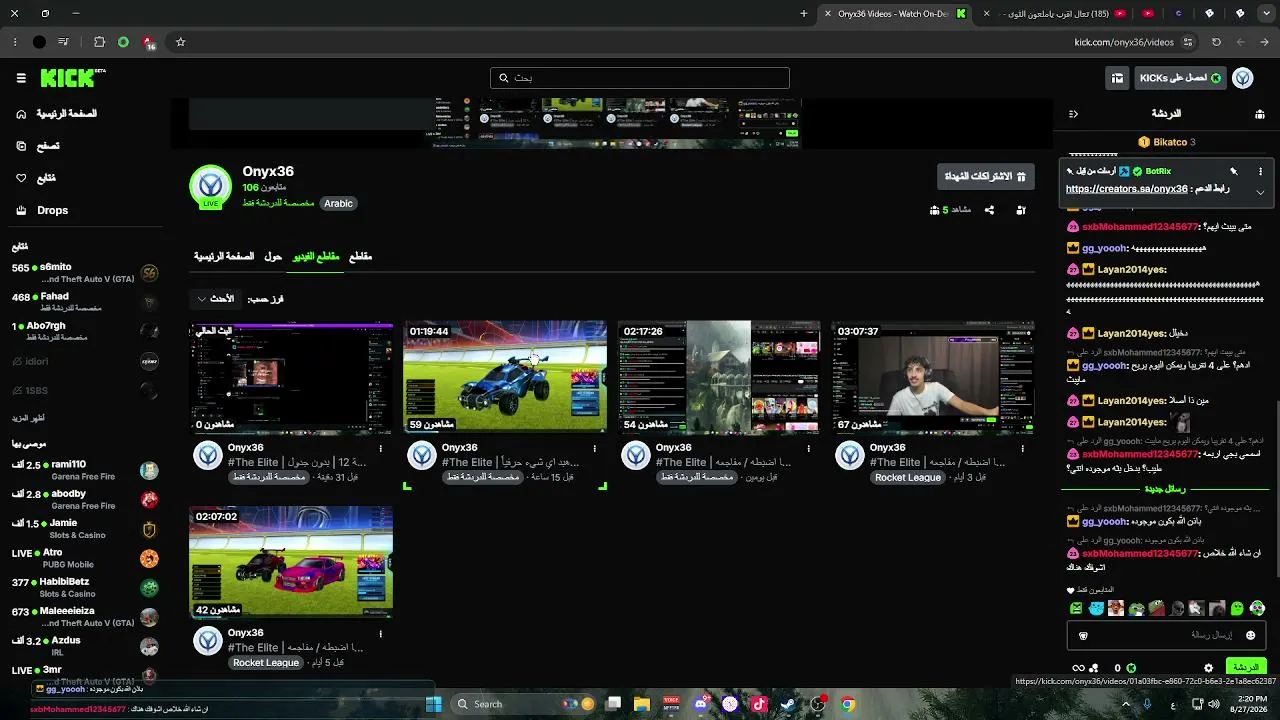Open the sort-by dropdown showing الأحدث
Screen dimensions: 1280x720
(217, 299)
